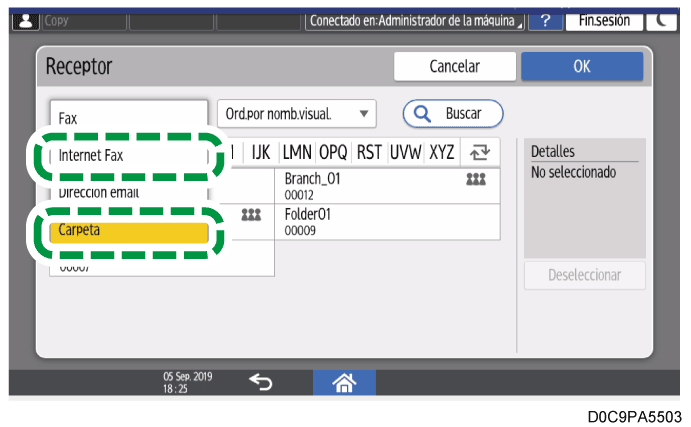The width and height of the screenshot is (691, 427).
Task: Open the XYZ letter tab
Action: 441,153
